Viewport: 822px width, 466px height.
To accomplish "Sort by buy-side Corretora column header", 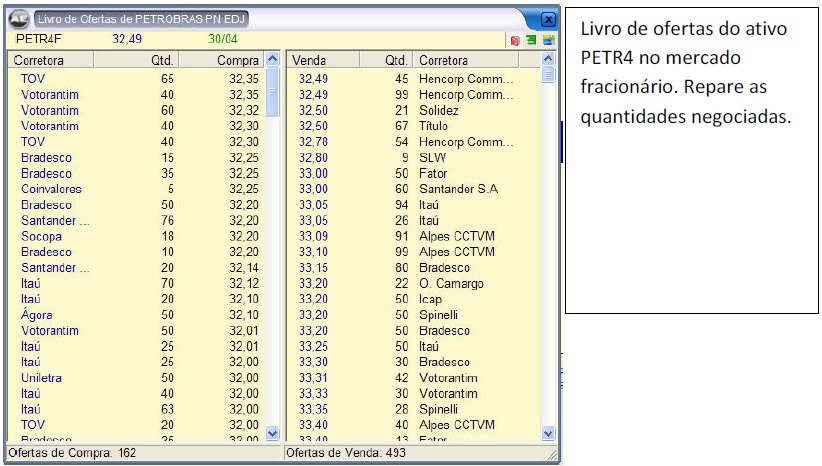I will click(51, 60).
